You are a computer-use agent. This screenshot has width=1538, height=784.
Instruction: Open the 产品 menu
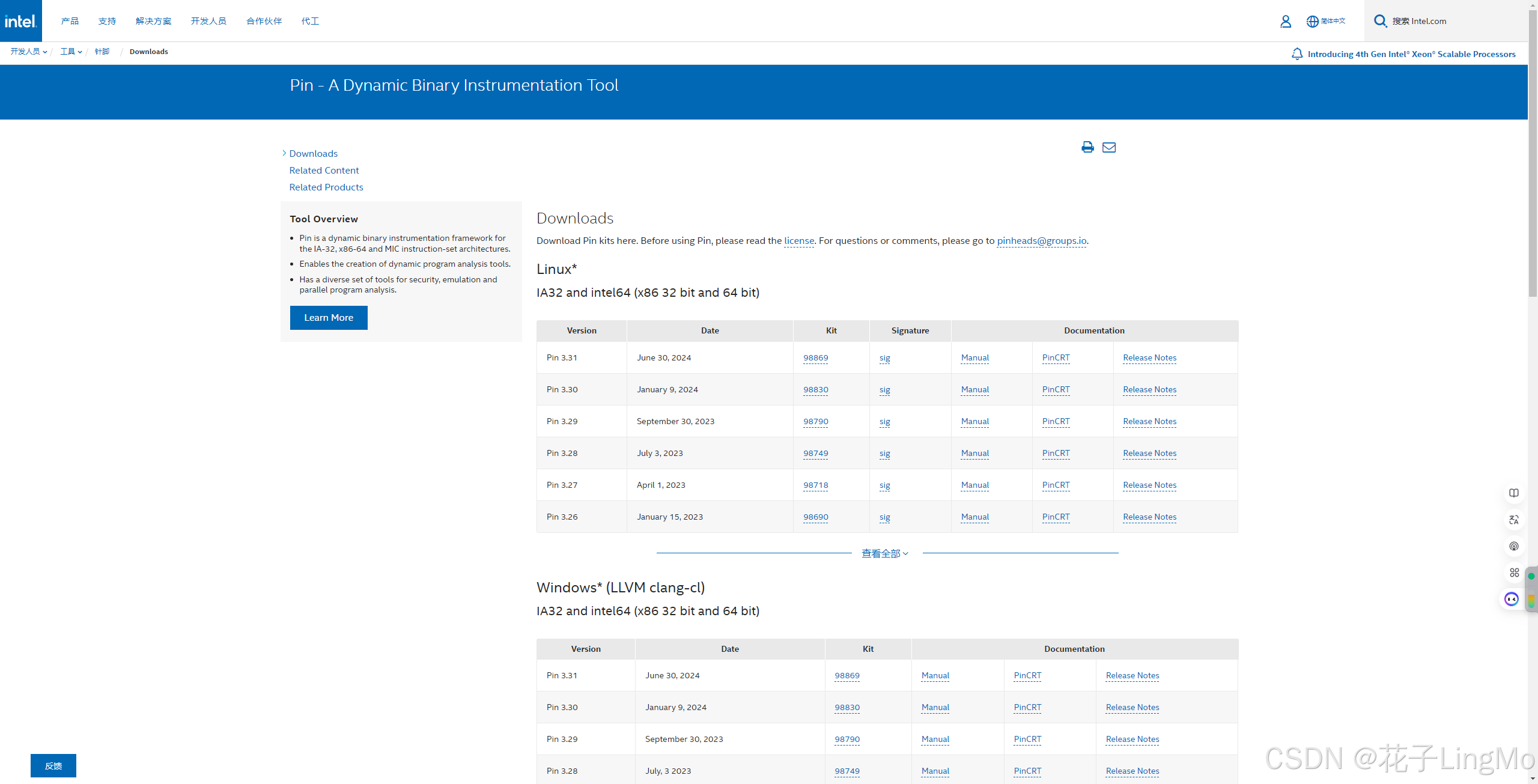click(70, 21)
